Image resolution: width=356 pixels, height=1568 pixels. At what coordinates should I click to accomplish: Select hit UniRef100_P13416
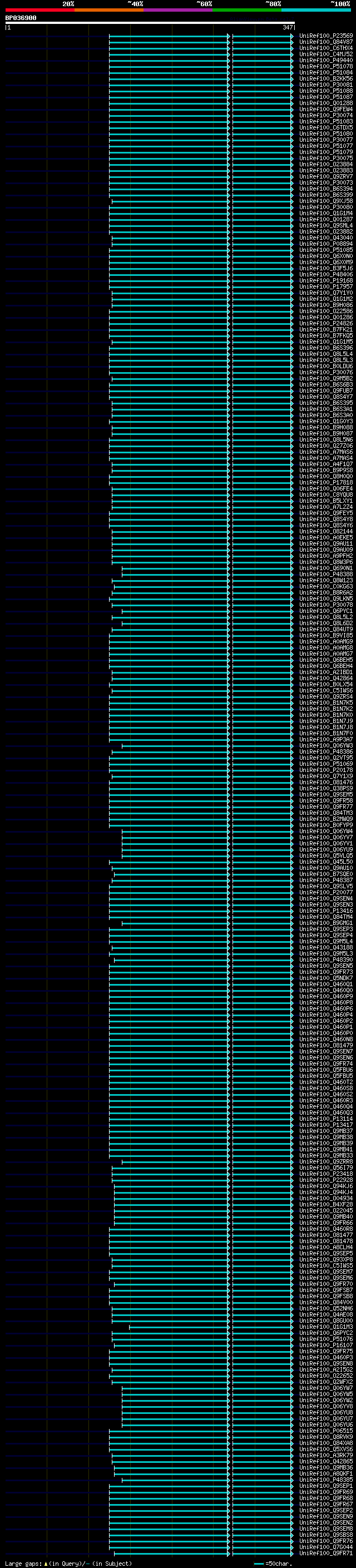pos(326,911)
